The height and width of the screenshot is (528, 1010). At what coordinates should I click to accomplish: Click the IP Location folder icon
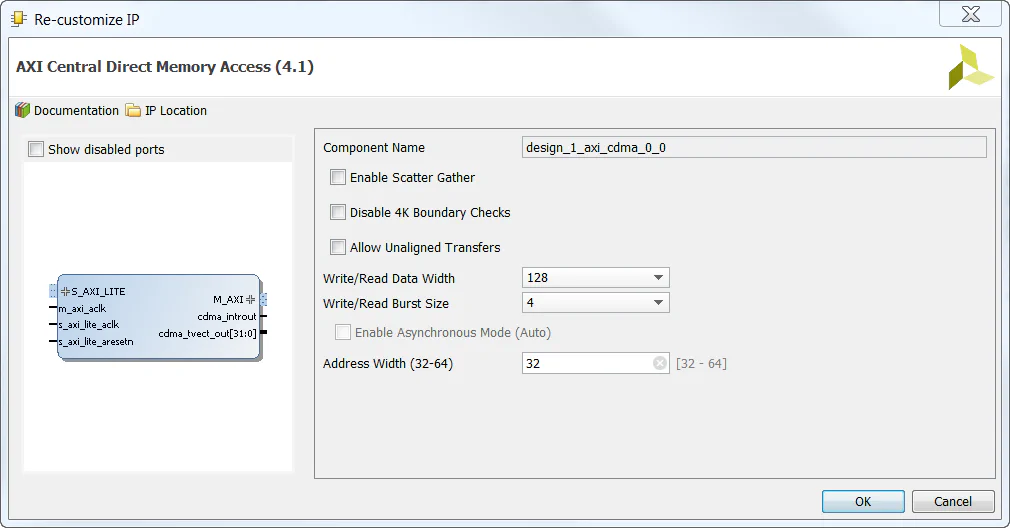pyautogui.click(x=133, y=110)
